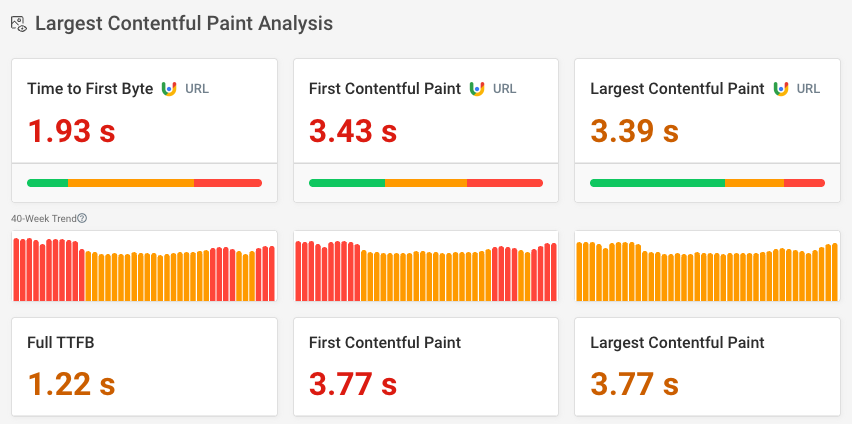Click the CrUX icon beside First Contentful Paint
Viewport: 852px width, 424px height.
point(477,89)
